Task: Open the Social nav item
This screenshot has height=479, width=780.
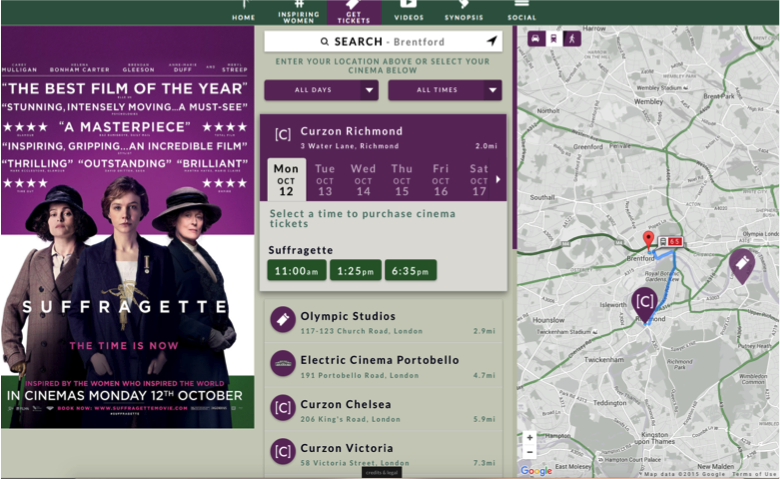Action: [521, 12]
